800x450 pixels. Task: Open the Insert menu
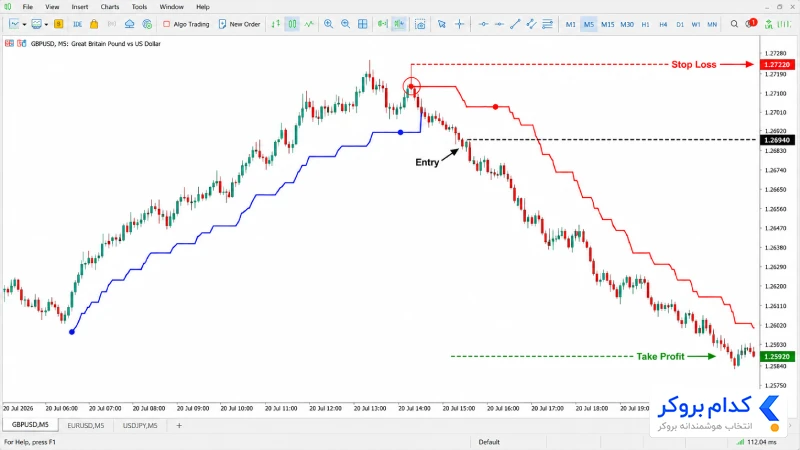pos(80,7)
